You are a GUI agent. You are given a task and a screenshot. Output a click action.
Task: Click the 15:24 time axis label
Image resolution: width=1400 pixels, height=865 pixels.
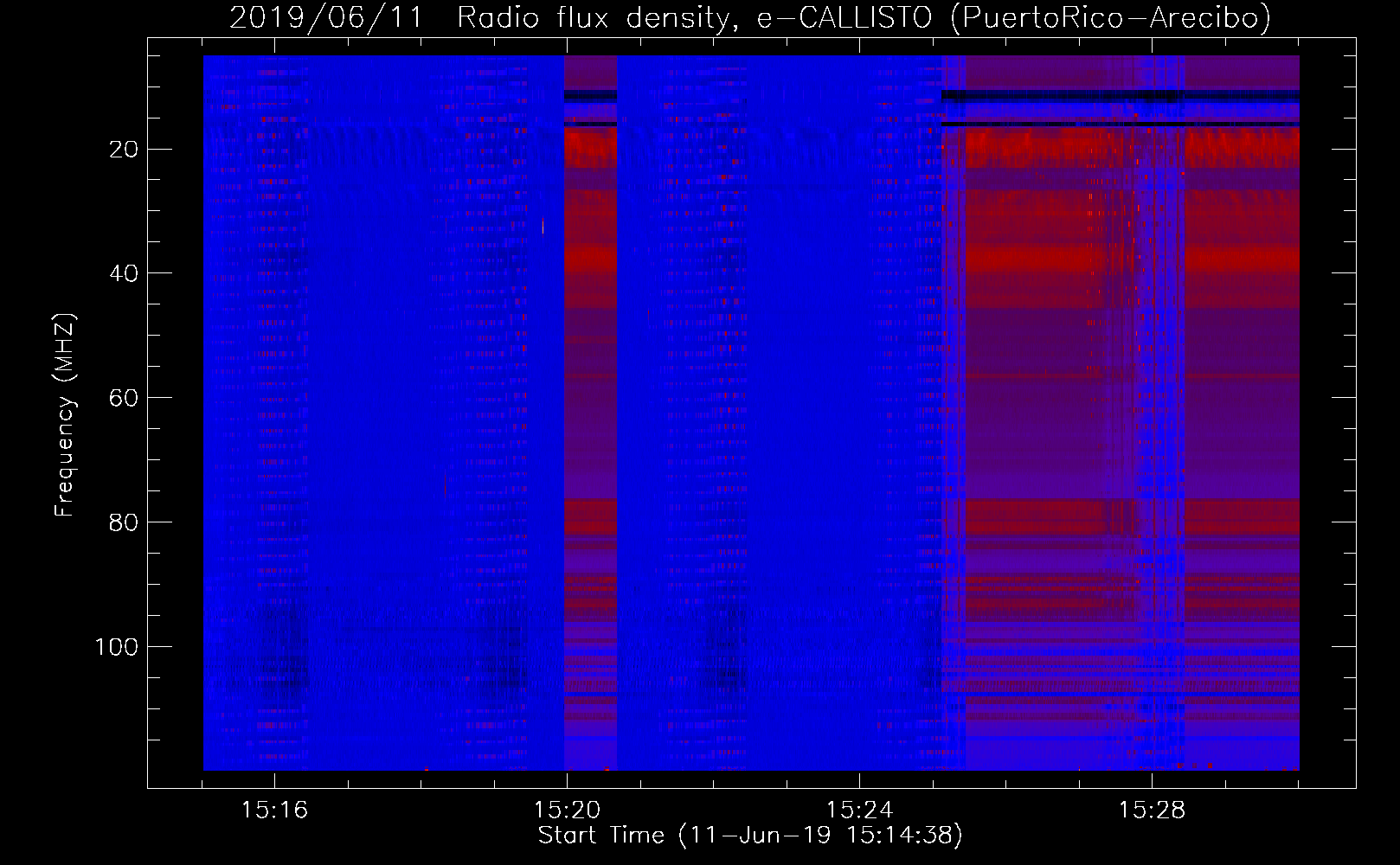coord(859,811)
